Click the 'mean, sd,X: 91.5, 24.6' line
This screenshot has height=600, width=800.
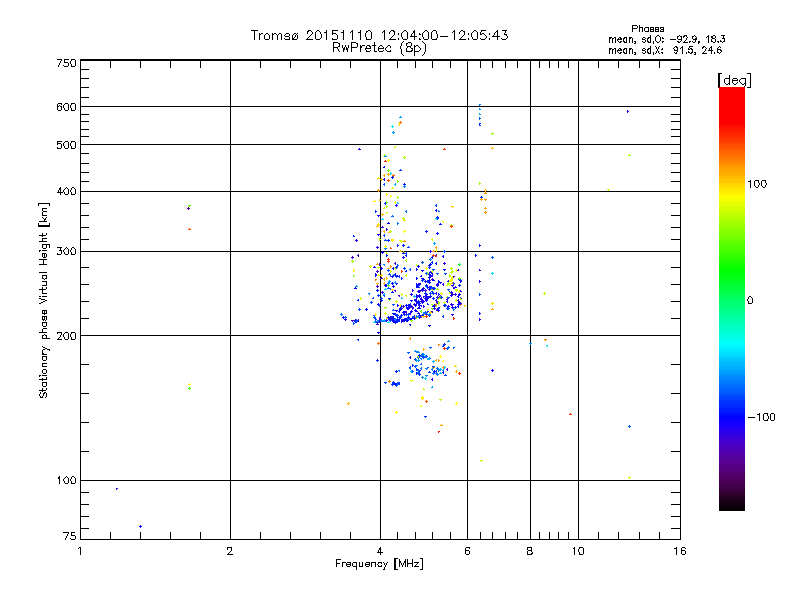[665, 50]
